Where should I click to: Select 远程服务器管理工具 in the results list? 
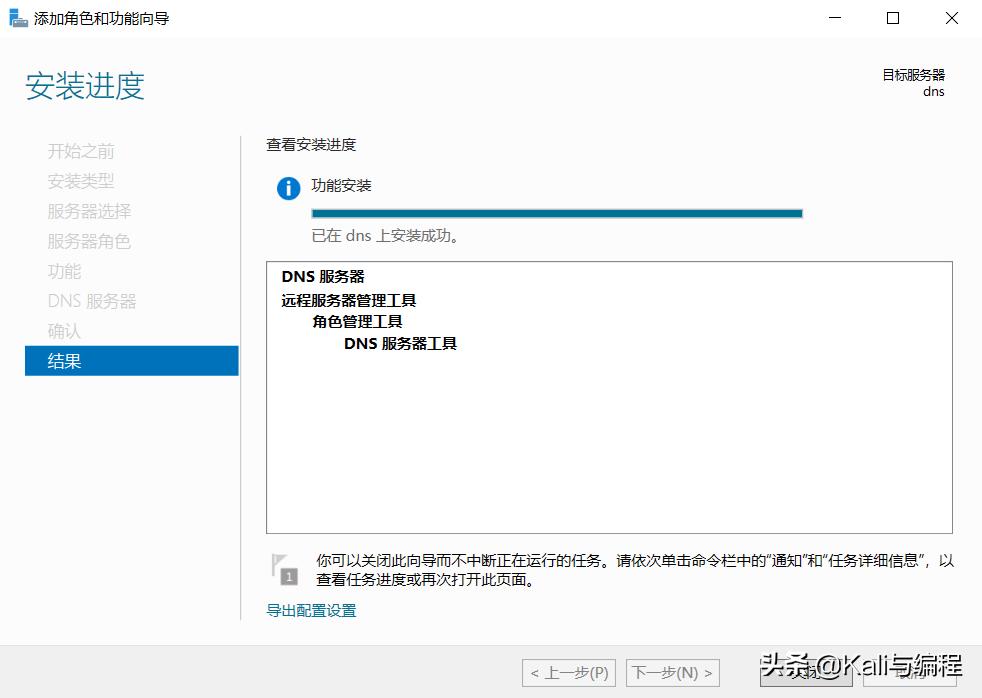[x=348, y=299]
